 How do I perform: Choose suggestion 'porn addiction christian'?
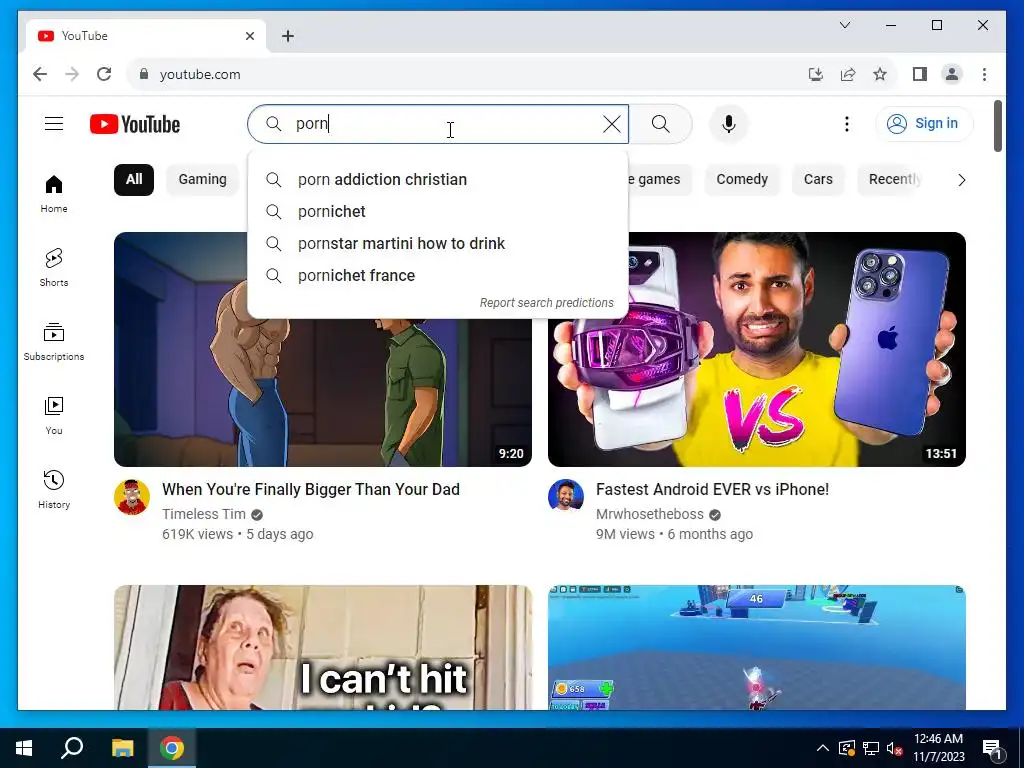click(438, 180)
